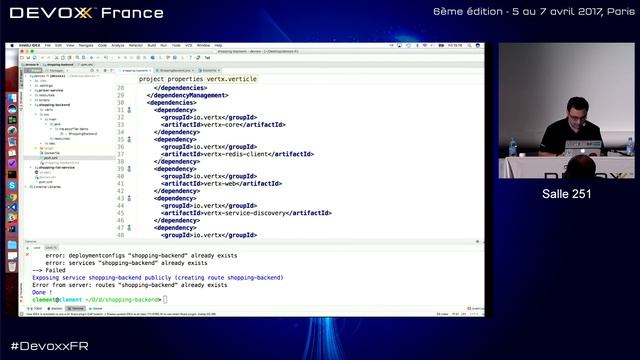Open the View menu
The width and height of the screenshot is (640, 360).
pyautogui.click(x=70, y=45)
